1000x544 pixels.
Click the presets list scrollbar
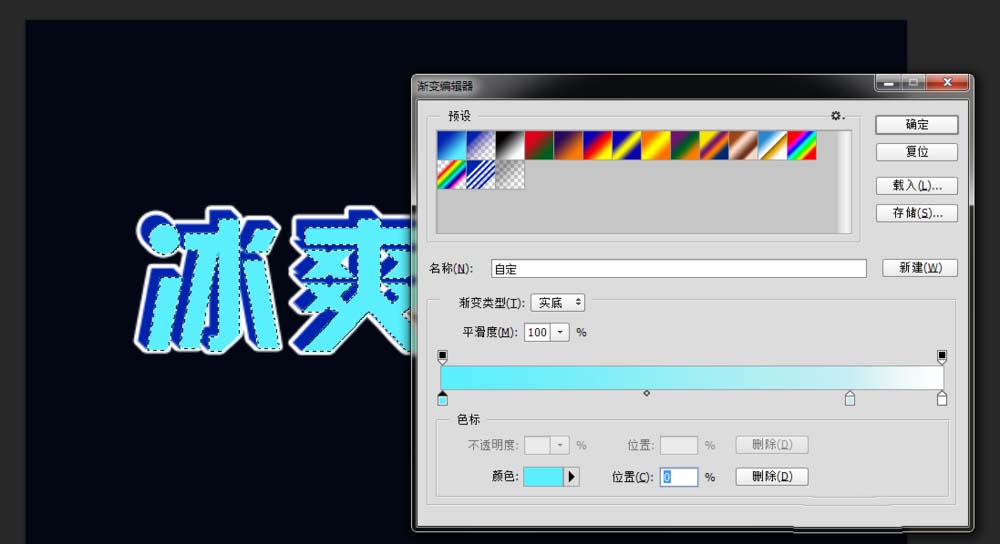pyautogui.click(x=844, y=182)
